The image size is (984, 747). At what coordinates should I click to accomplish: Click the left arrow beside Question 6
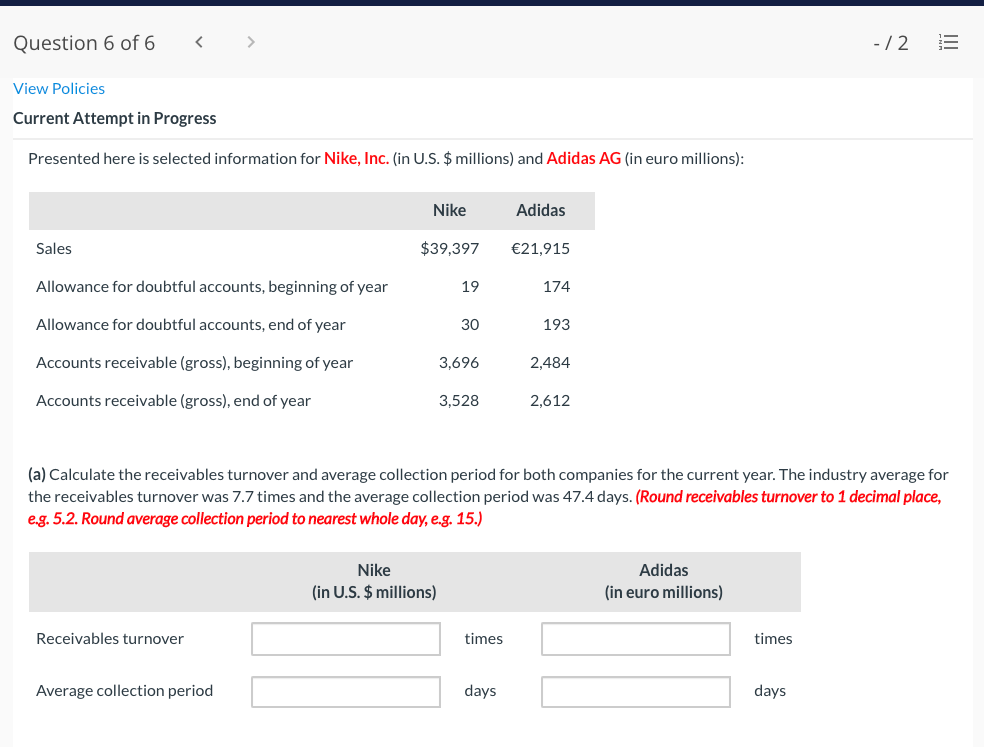coord(198,42)
